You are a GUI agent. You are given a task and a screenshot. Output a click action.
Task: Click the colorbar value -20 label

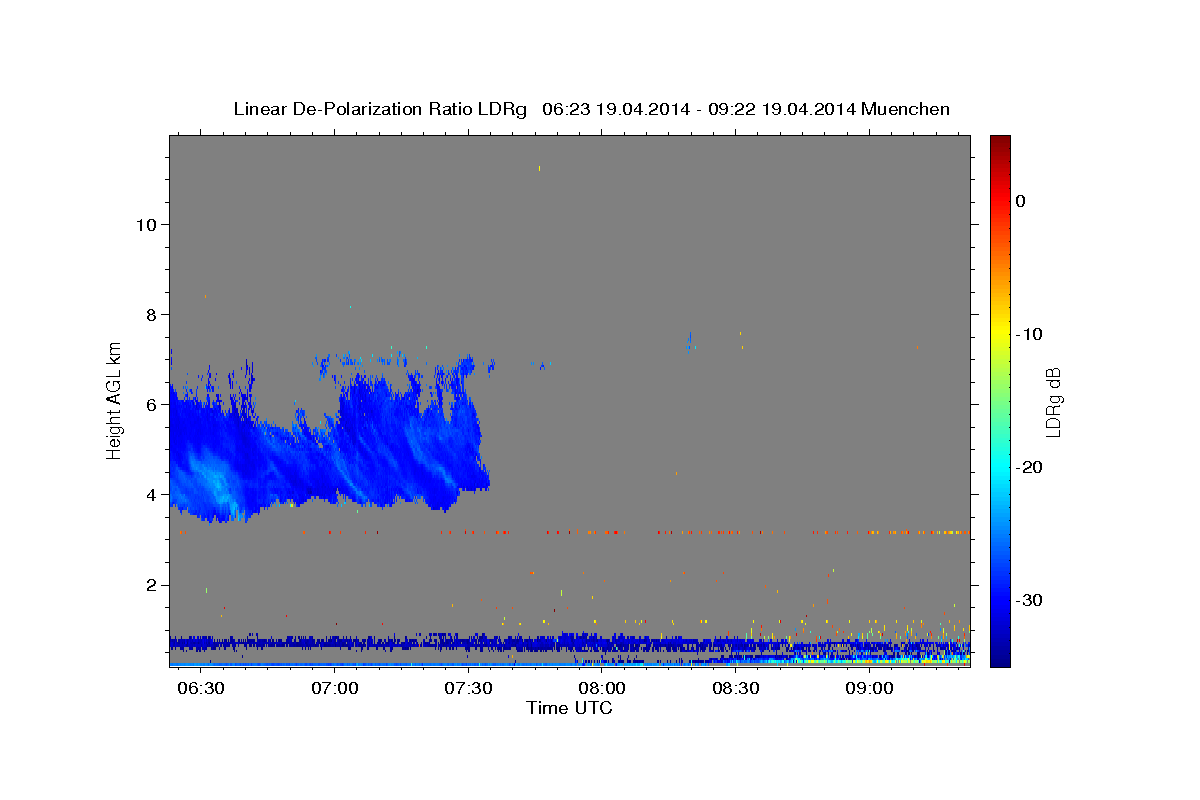pyautogui.click(x=1029, y=467)
